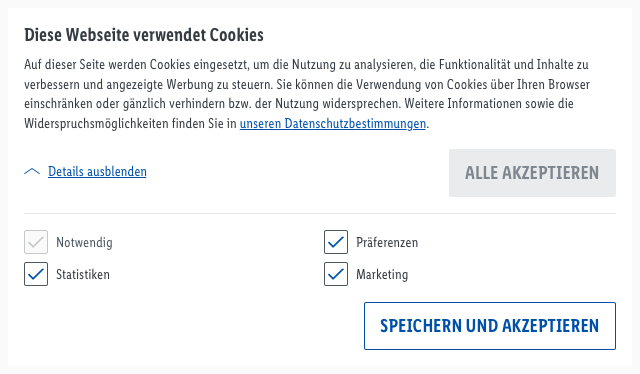Click the upward chevron icon beside Details ausblenden

click(32, 171)
